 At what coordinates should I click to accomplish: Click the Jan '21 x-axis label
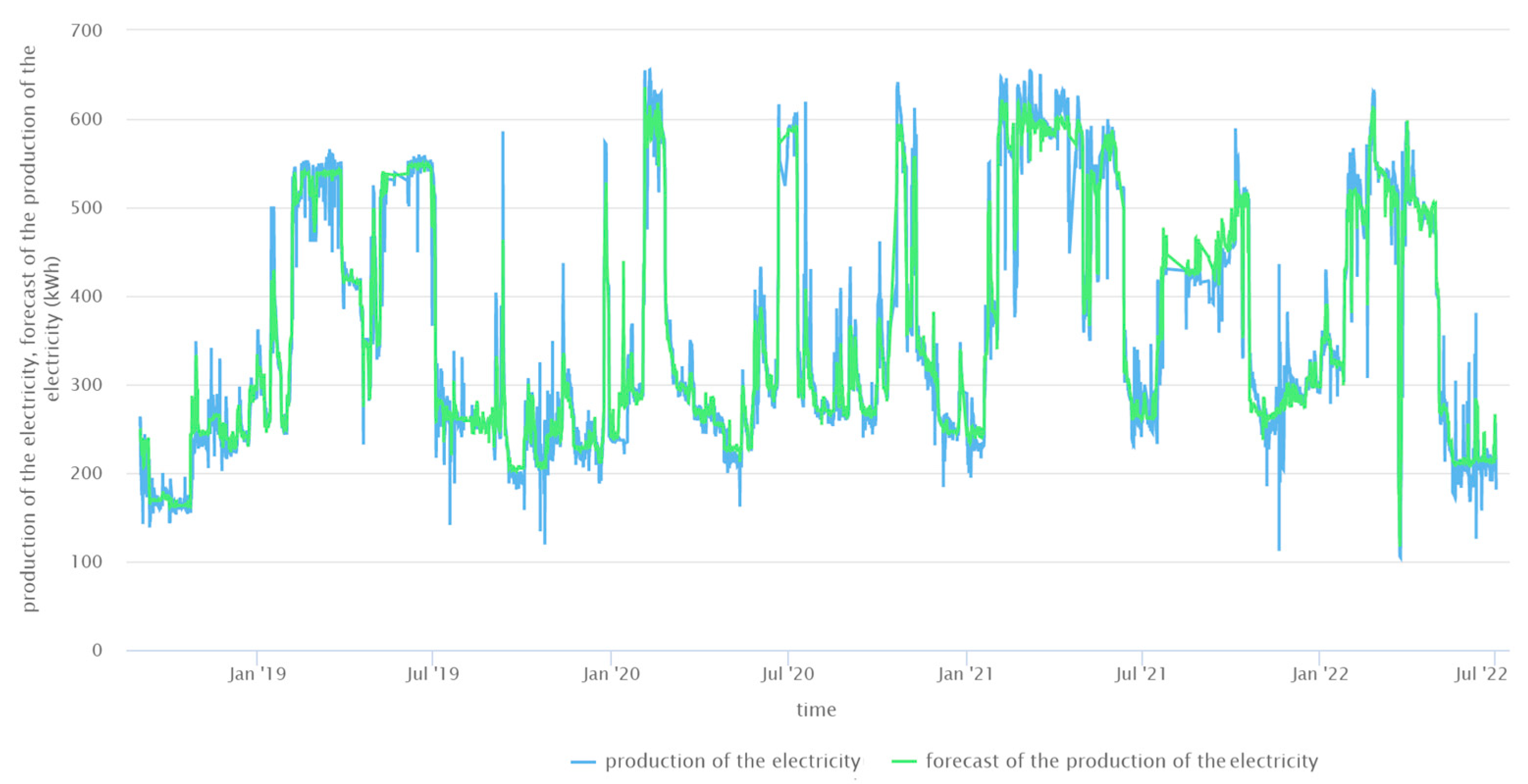point(965,674)
